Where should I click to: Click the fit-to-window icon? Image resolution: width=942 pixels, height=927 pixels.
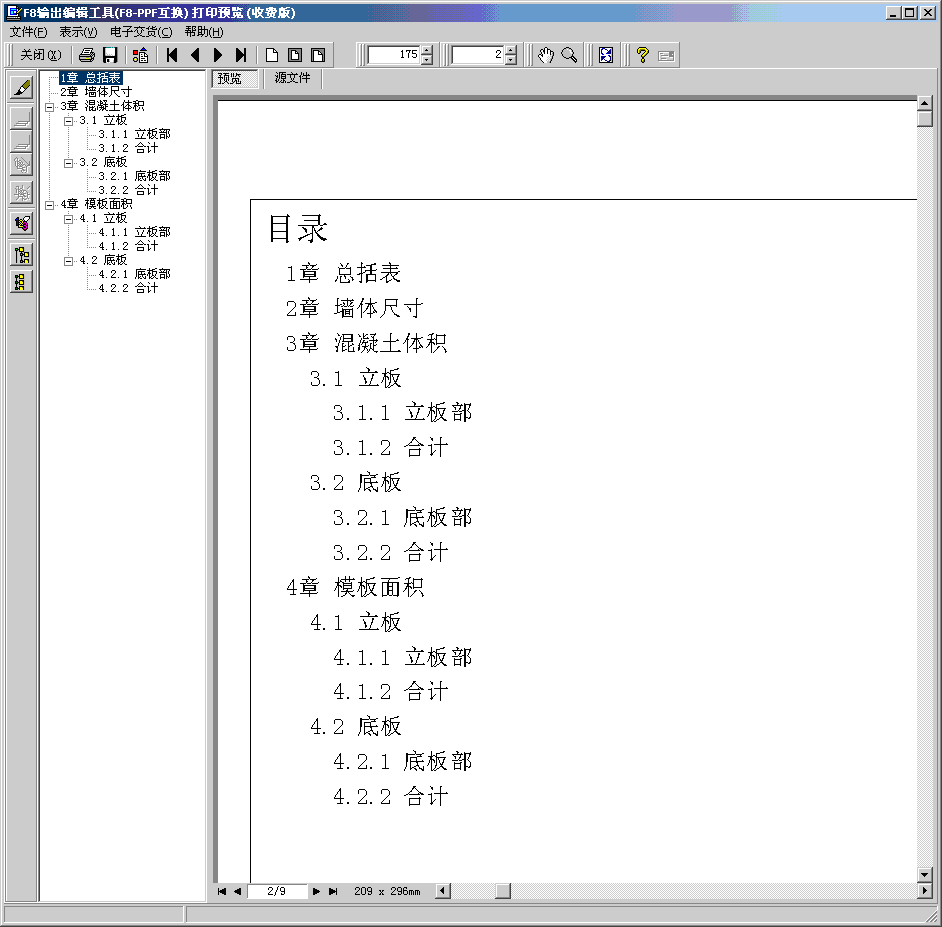(606, 55)
